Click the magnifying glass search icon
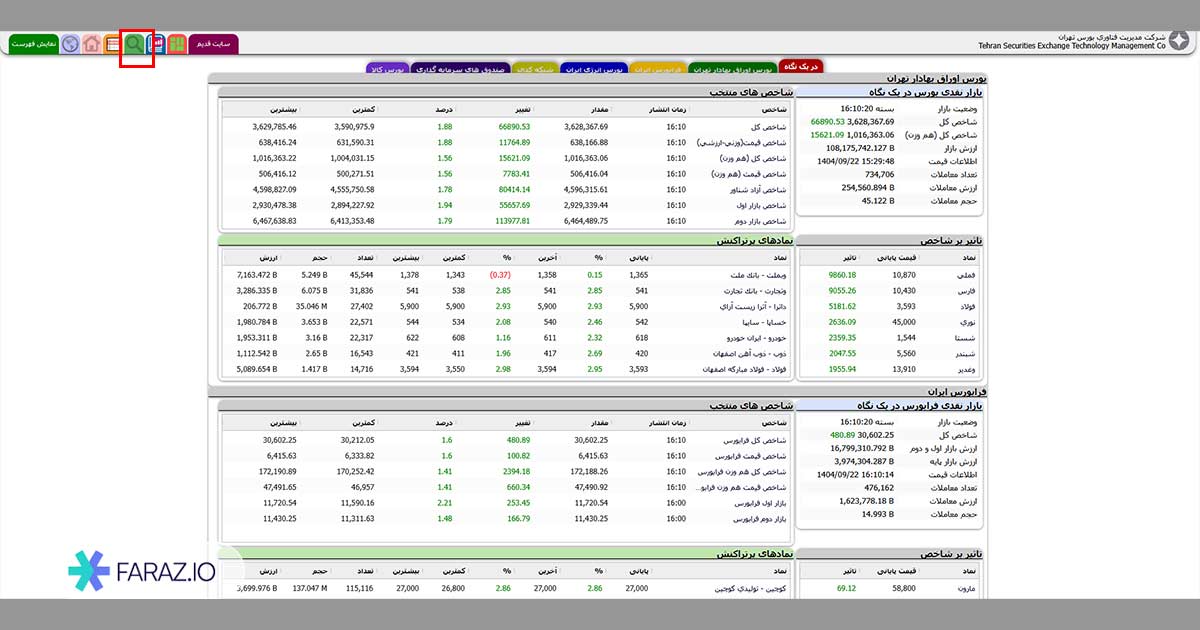 tap(134, 44)
